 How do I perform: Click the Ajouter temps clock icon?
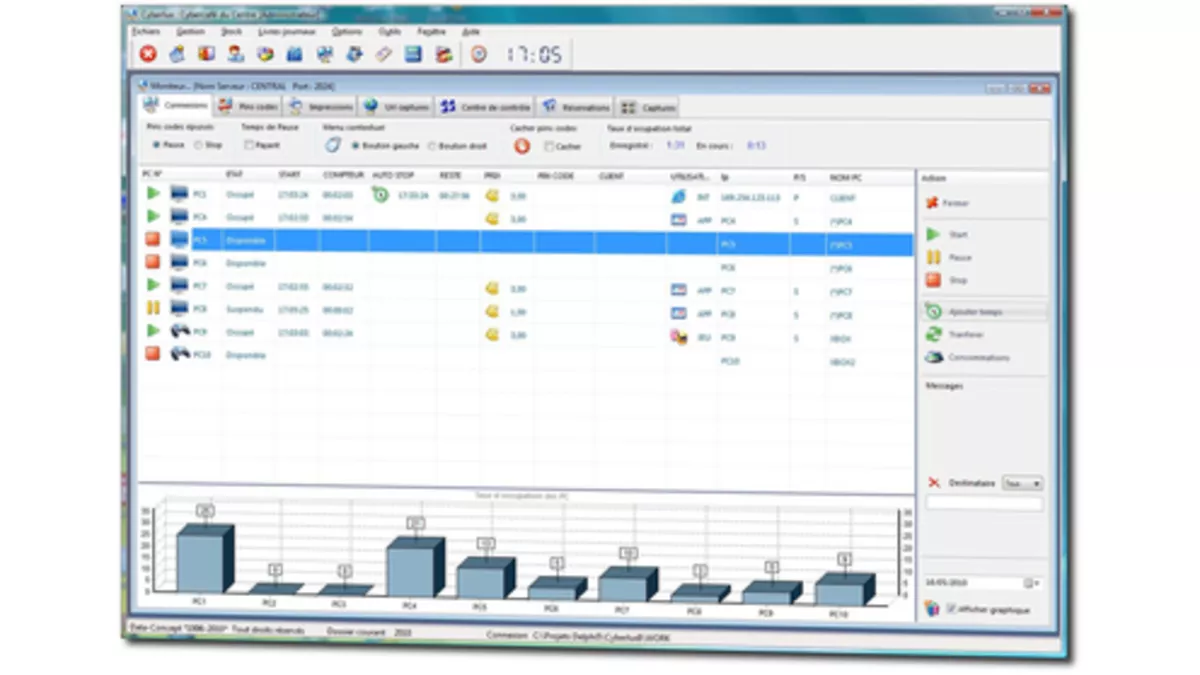point(933,311)
